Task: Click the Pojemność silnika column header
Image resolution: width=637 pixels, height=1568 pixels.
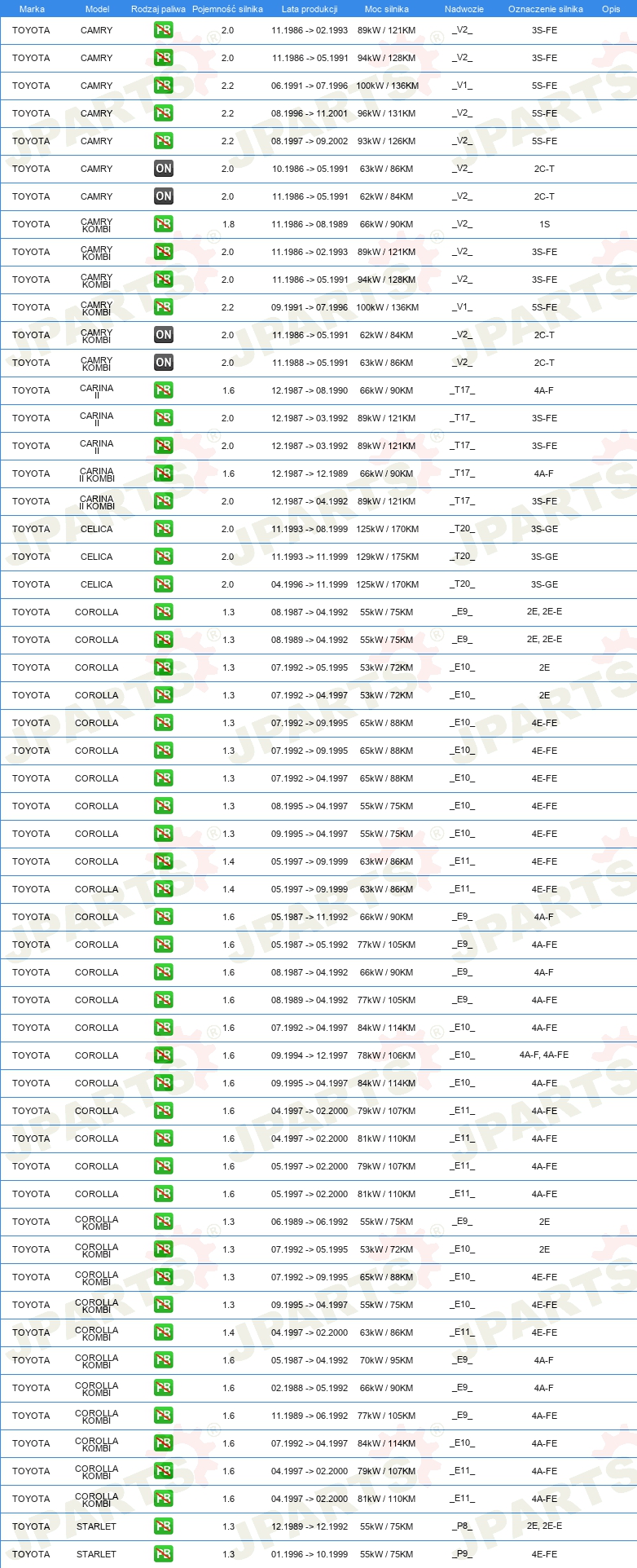Action: tap(227, 9)
